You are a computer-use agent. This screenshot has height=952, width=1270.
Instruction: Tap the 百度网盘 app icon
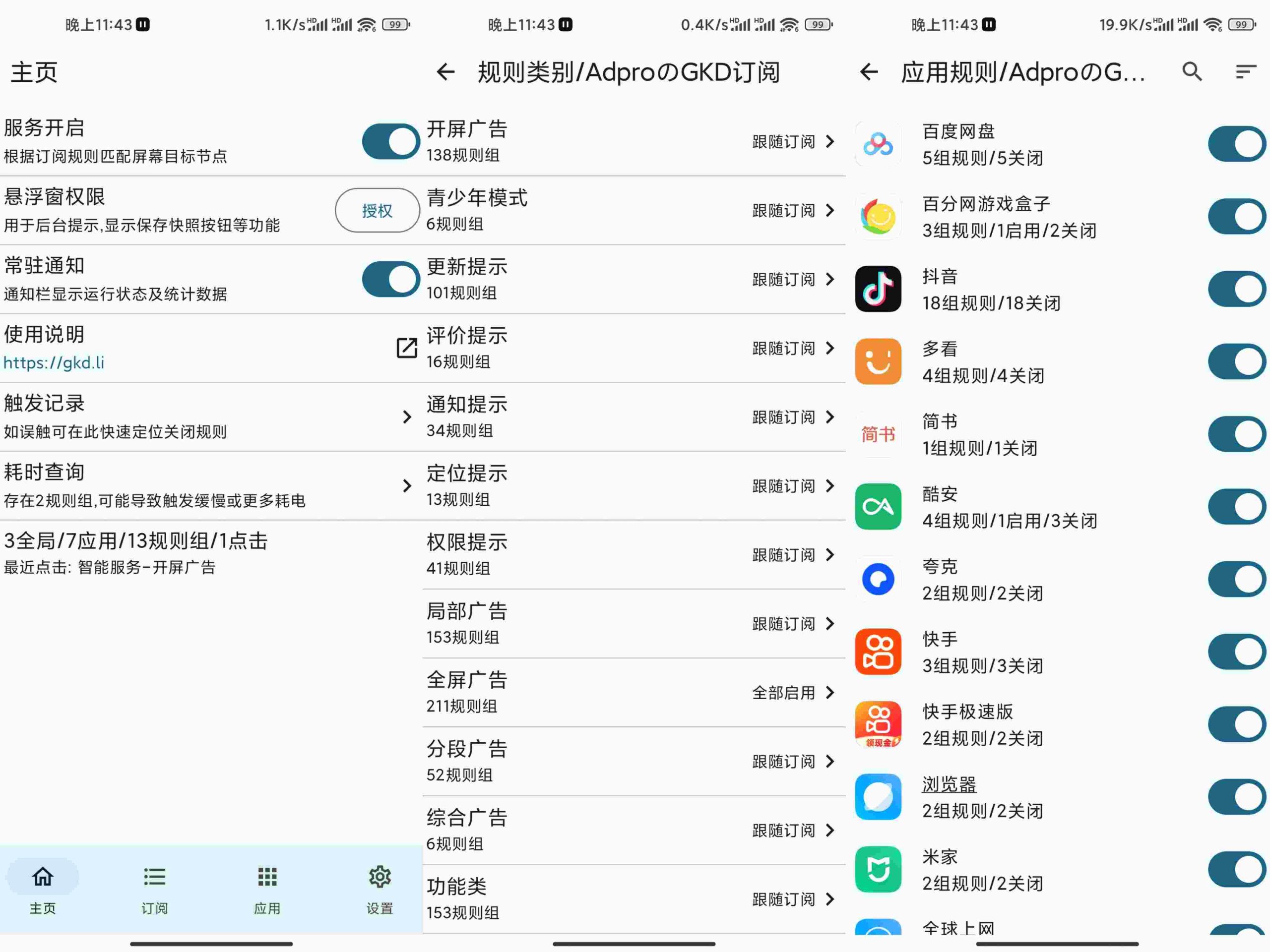point(878,144)
